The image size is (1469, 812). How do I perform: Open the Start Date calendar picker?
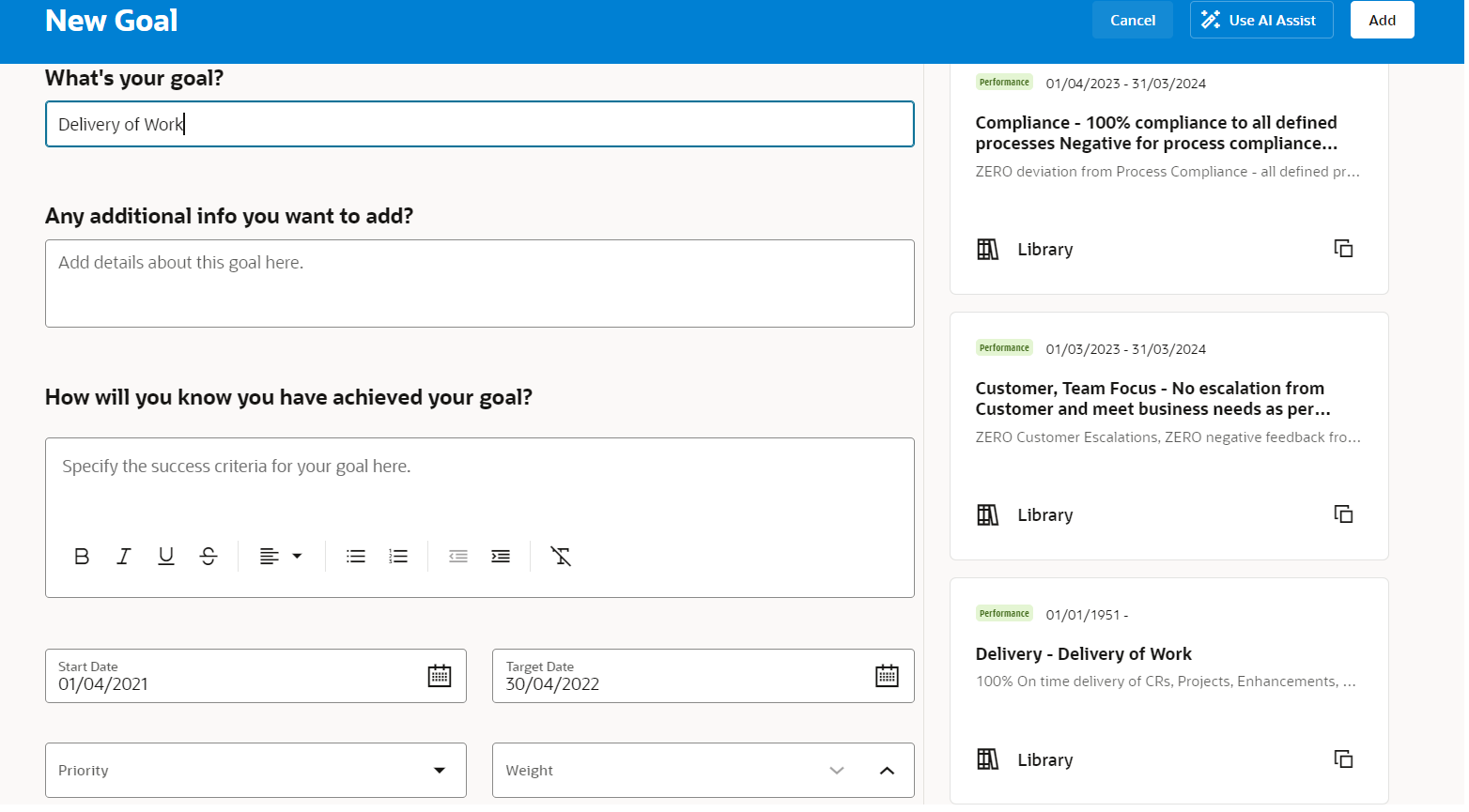439,675
